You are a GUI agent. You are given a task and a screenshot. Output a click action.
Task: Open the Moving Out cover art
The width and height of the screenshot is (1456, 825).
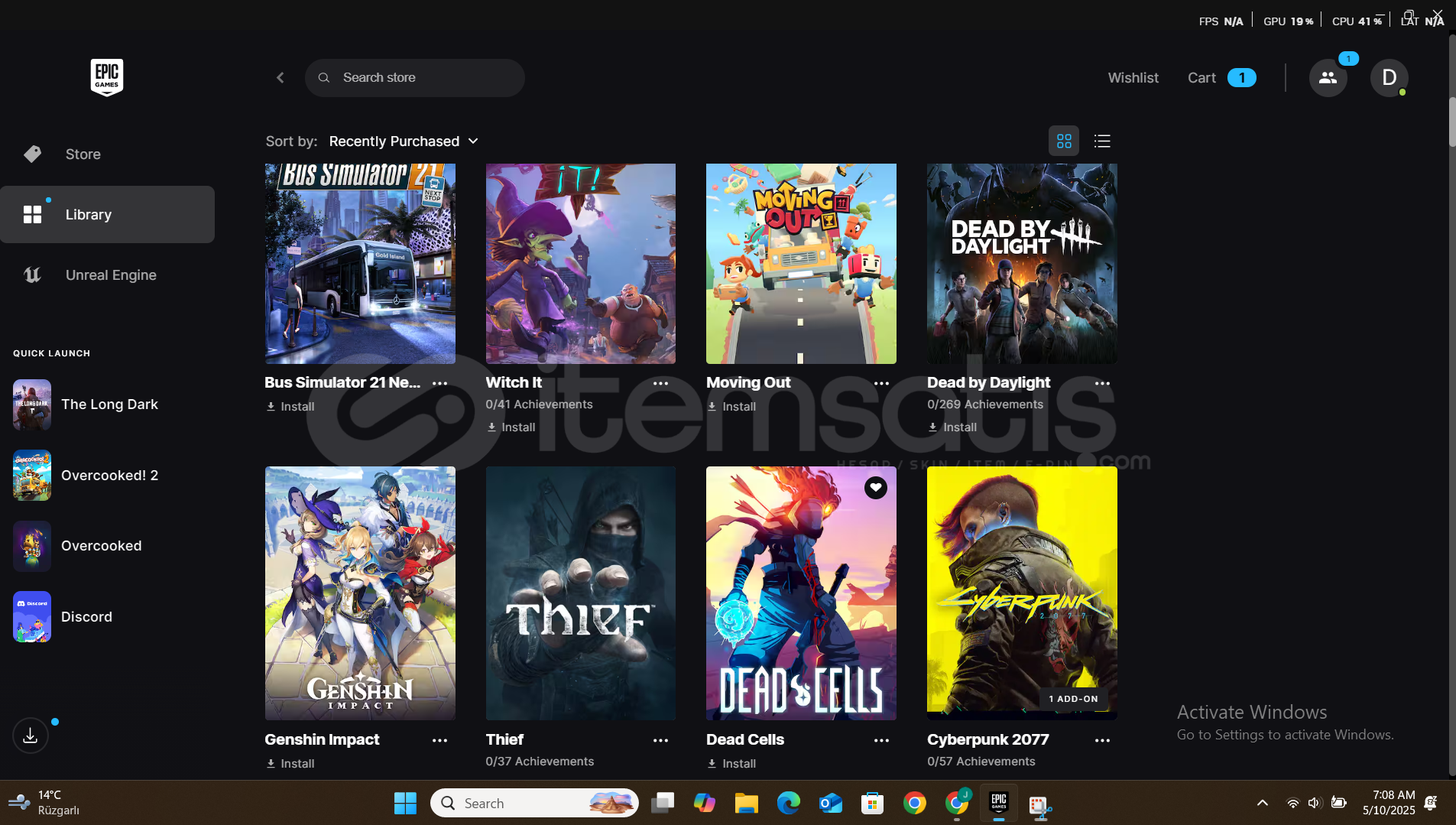[801, 264]
